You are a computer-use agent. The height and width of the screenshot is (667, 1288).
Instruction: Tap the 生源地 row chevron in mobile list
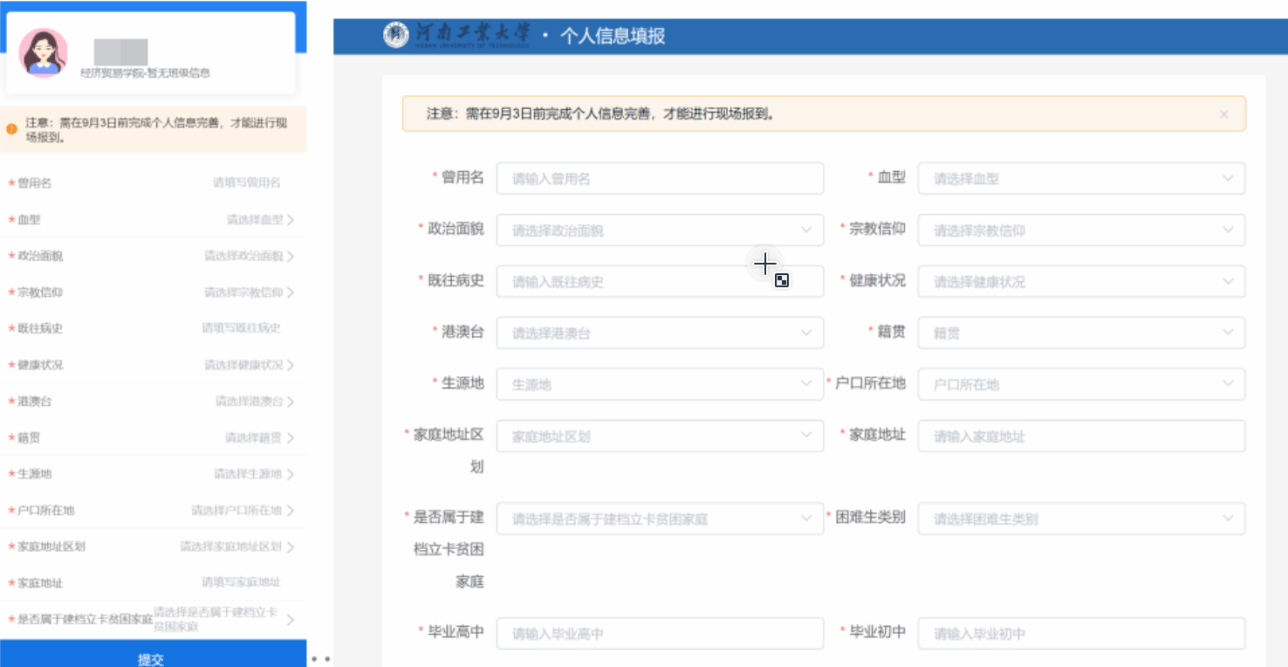[290, 474]
